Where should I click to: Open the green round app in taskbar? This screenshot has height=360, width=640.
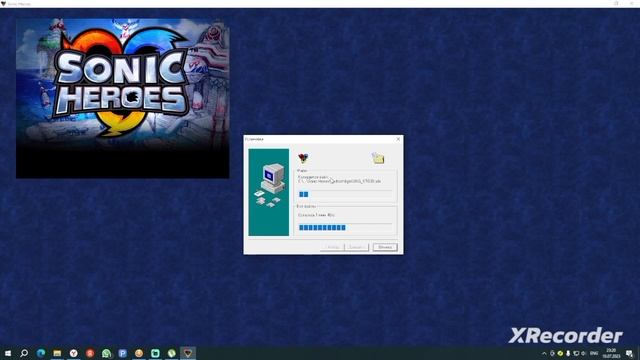coord(171,353)
